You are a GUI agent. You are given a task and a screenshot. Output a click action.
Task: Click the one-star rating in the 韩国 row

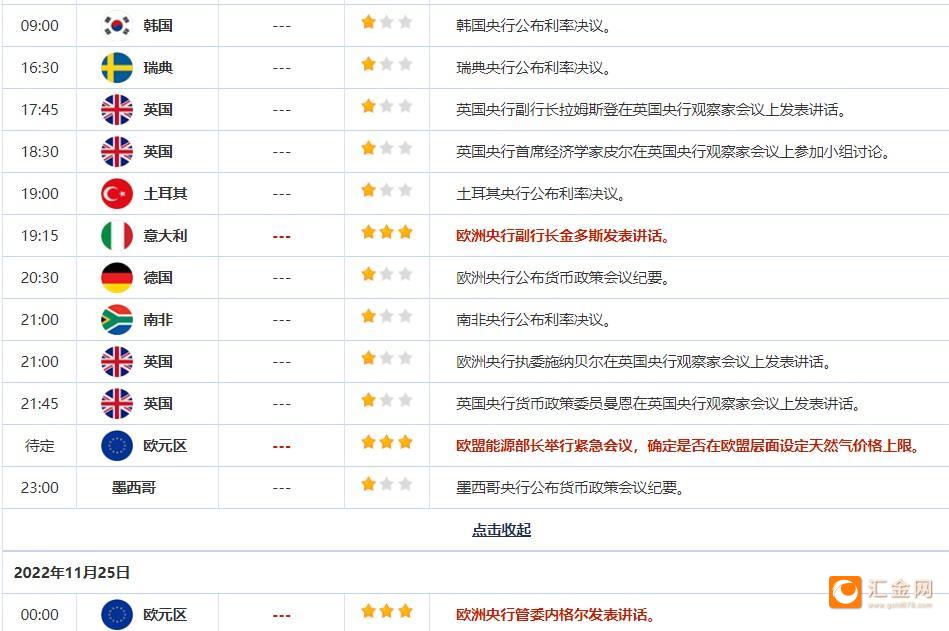click(x=386, y=22)
